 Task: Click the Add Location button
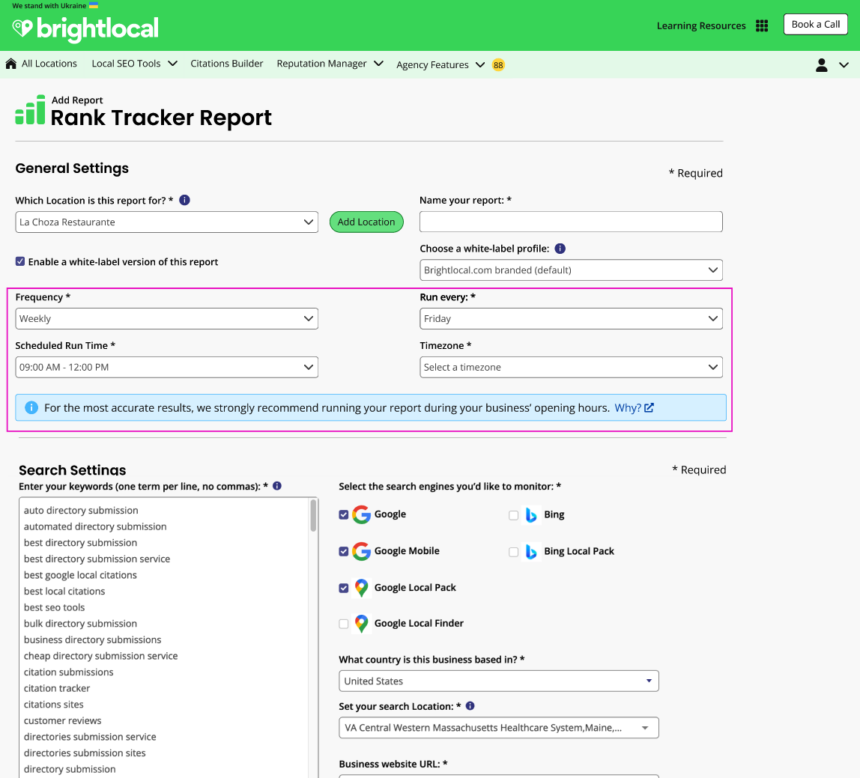point(366,222)
